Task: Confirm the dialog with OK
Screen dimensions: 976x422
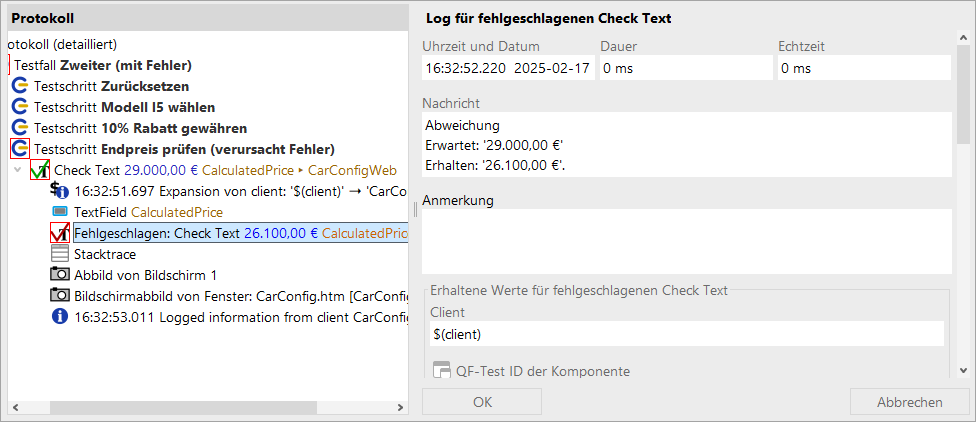Action: click(x=482, y=402)
